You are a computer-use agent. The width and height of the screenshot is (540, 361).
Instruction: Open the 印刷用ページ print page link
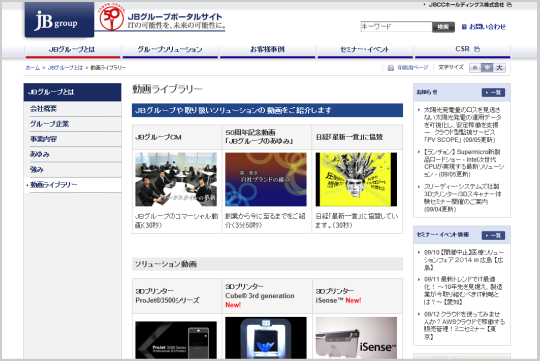click(x=413, y=68)
